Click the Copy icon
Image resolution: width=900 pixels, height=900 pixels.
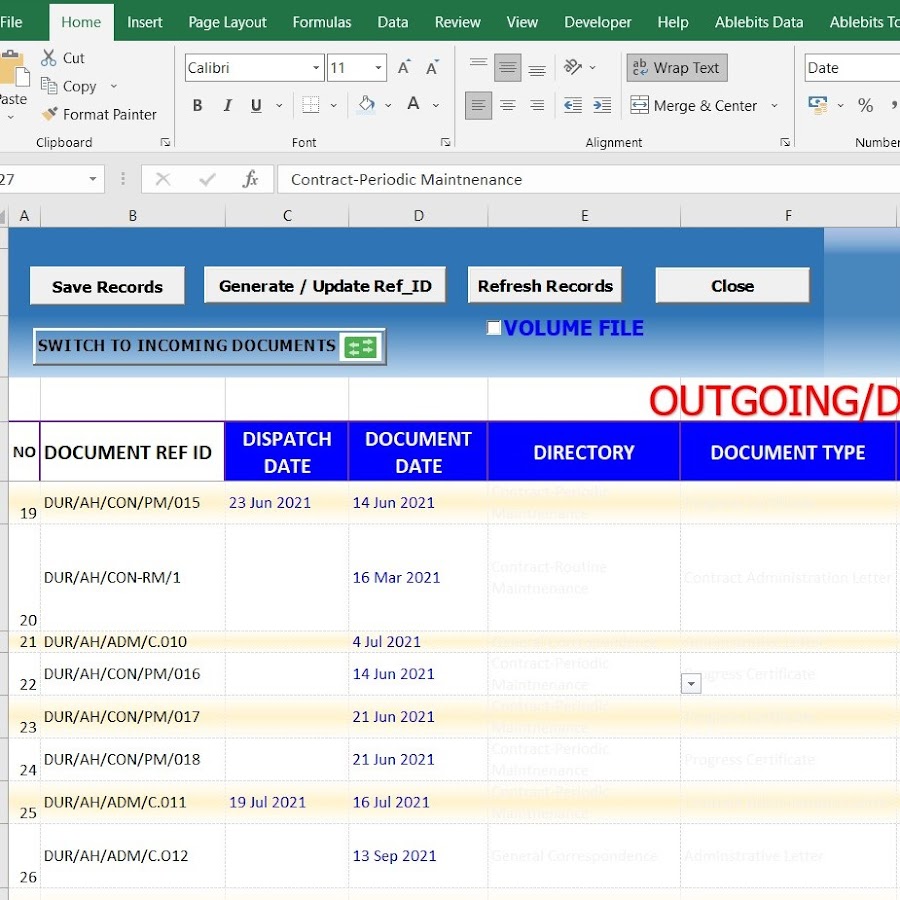[x=49, y=86]
